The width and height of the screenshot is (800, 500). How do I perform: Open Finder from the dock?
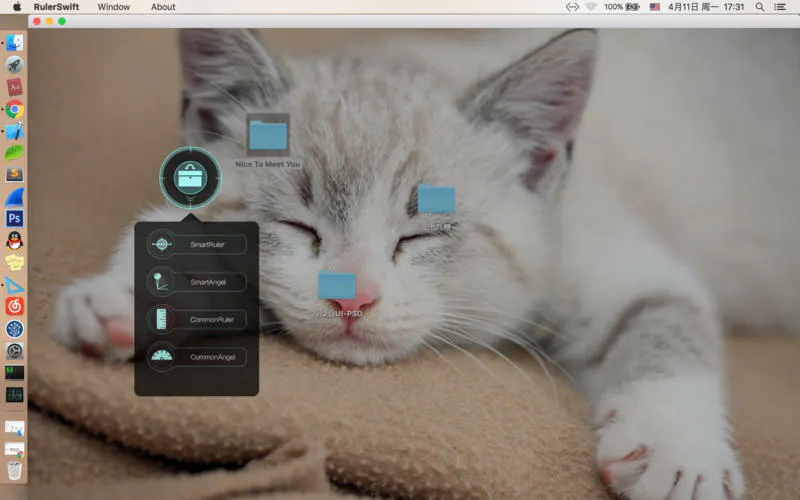[x=14, y=43]
